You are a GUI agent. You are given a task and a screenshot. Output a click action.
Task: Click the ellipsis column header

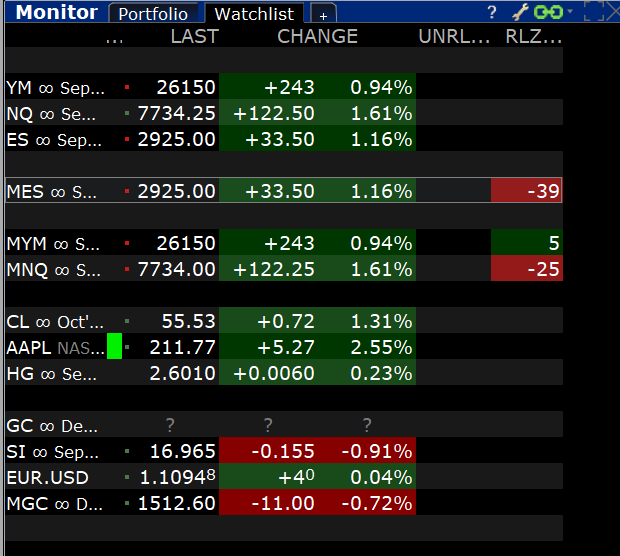[114, 40]
